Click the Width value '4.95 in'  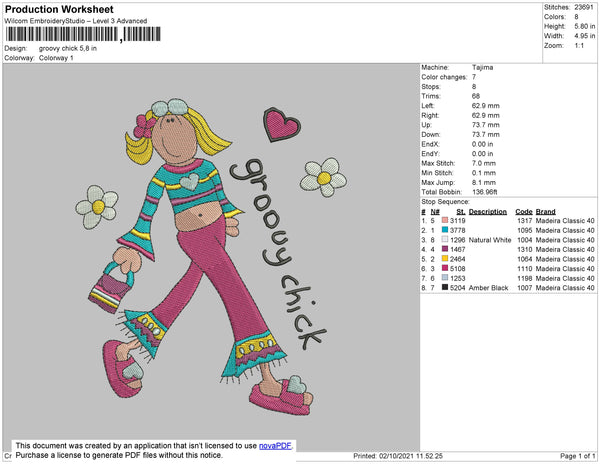(584, 36)
